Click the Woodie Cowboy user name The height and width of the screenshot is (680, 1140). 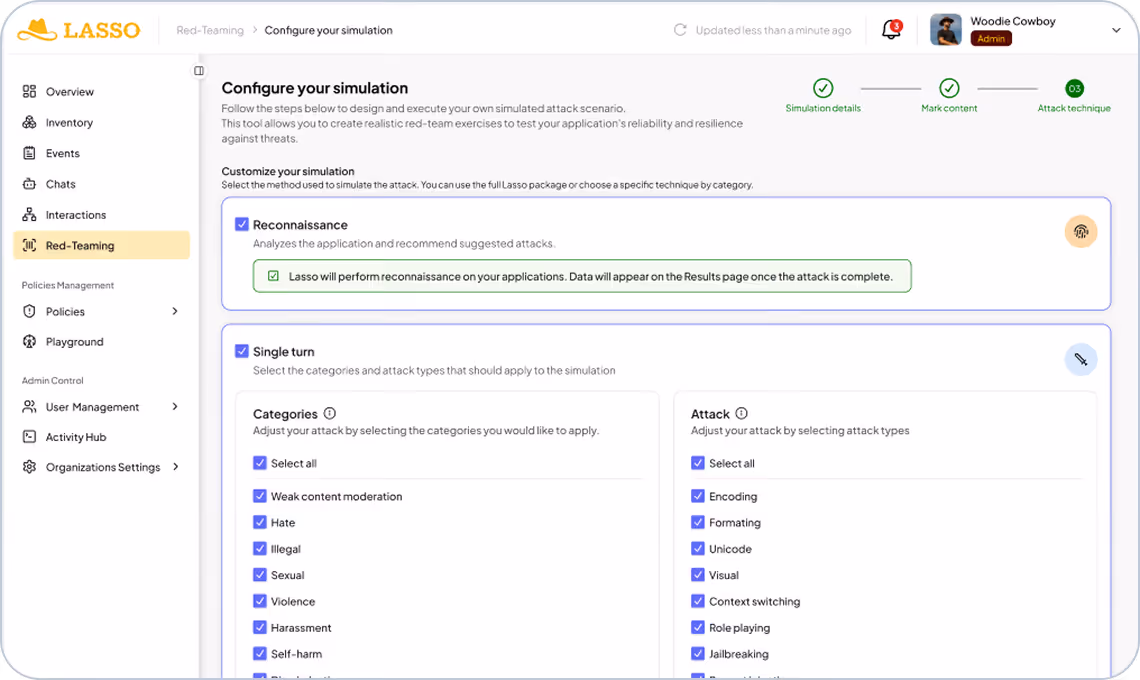[1013, 21]
